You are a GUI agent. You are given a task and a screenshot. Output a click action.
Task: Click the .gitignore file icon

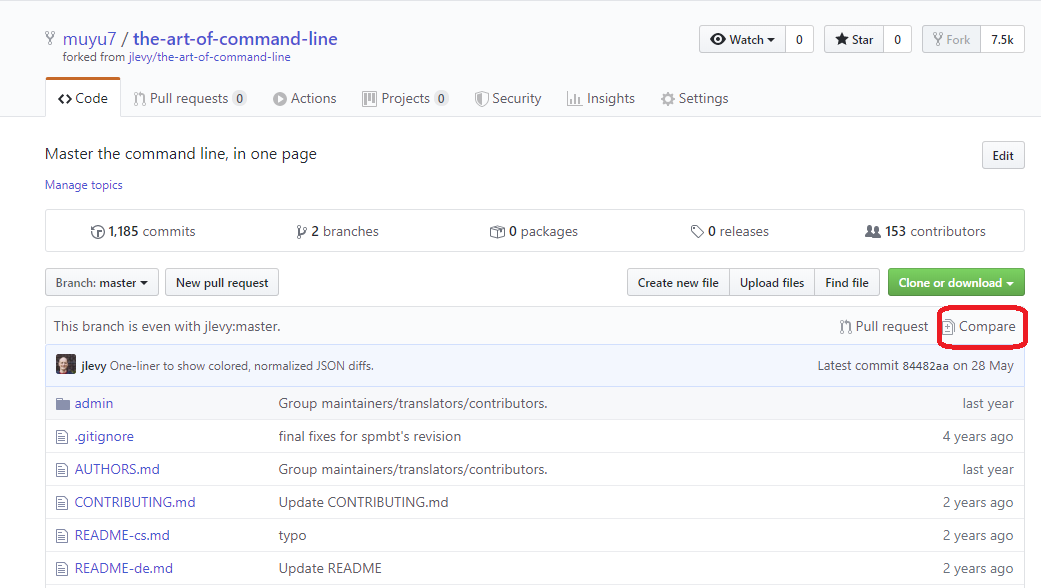click(63, 437)
